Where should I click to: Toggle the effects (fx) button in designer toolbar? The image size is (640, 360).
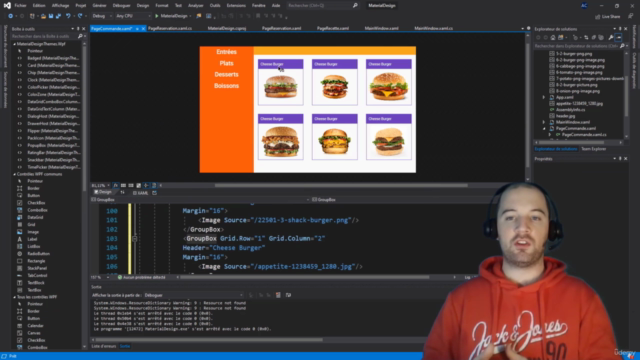click(x=115, y=185)
